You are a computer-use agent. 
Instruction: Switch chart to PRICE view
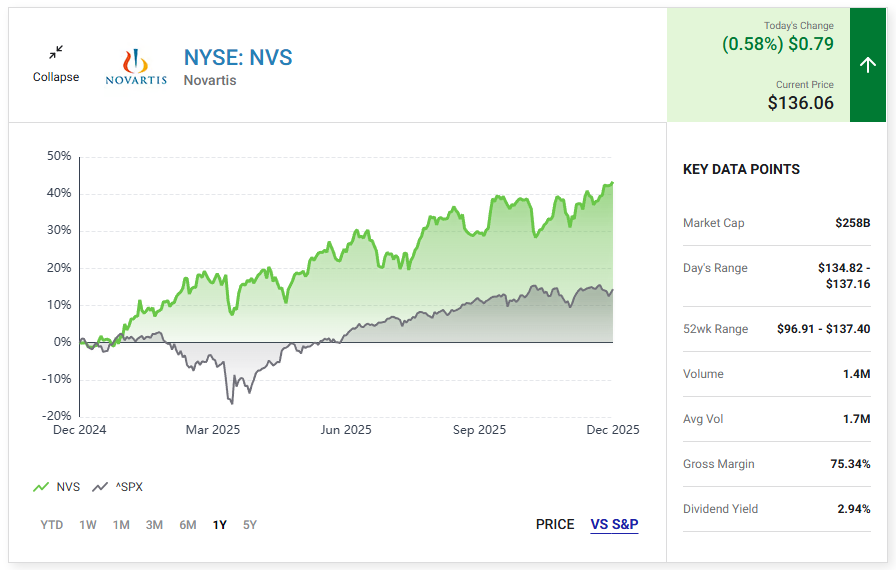[555, 524]
